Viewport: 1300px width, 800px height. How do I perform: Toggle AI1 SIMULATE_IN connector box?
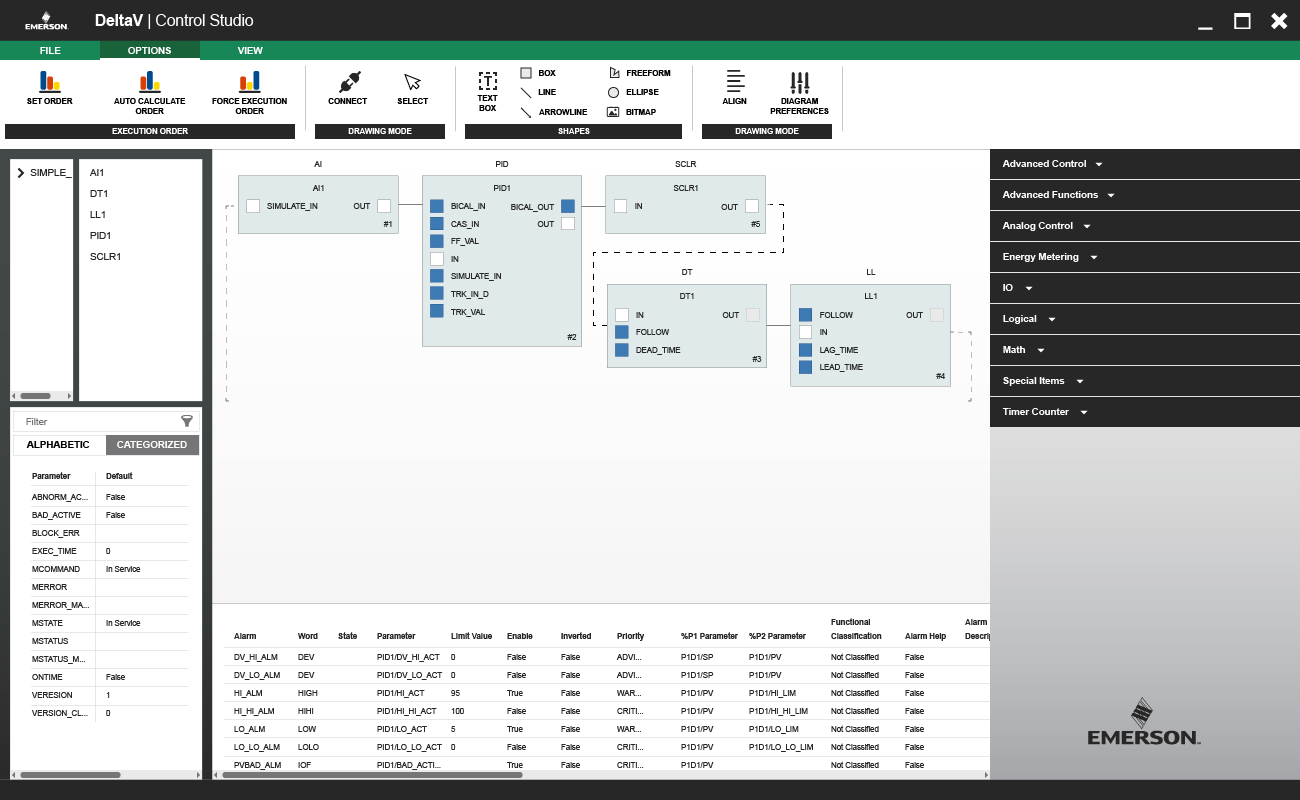click(x=253, y=206)
